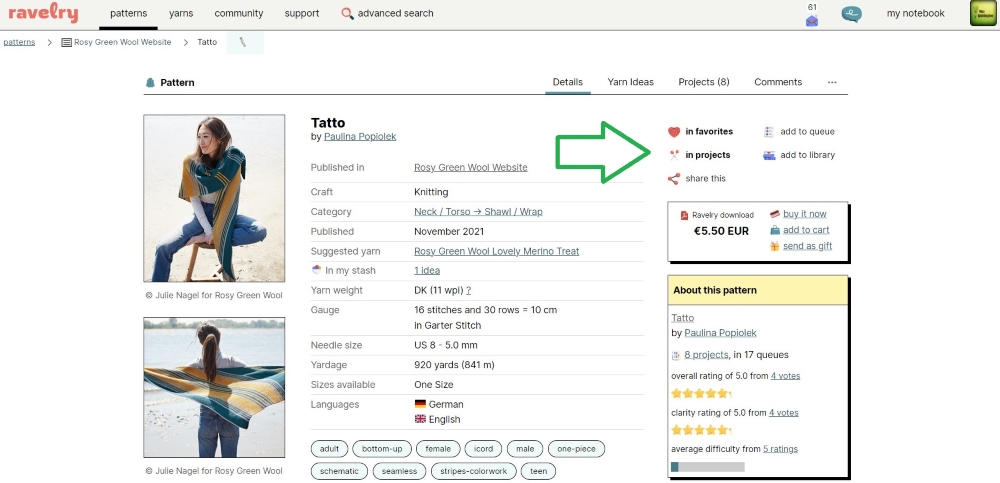Select the icord tag
This screenshot has width=1000, height=483.
click(x=483, y=449)
